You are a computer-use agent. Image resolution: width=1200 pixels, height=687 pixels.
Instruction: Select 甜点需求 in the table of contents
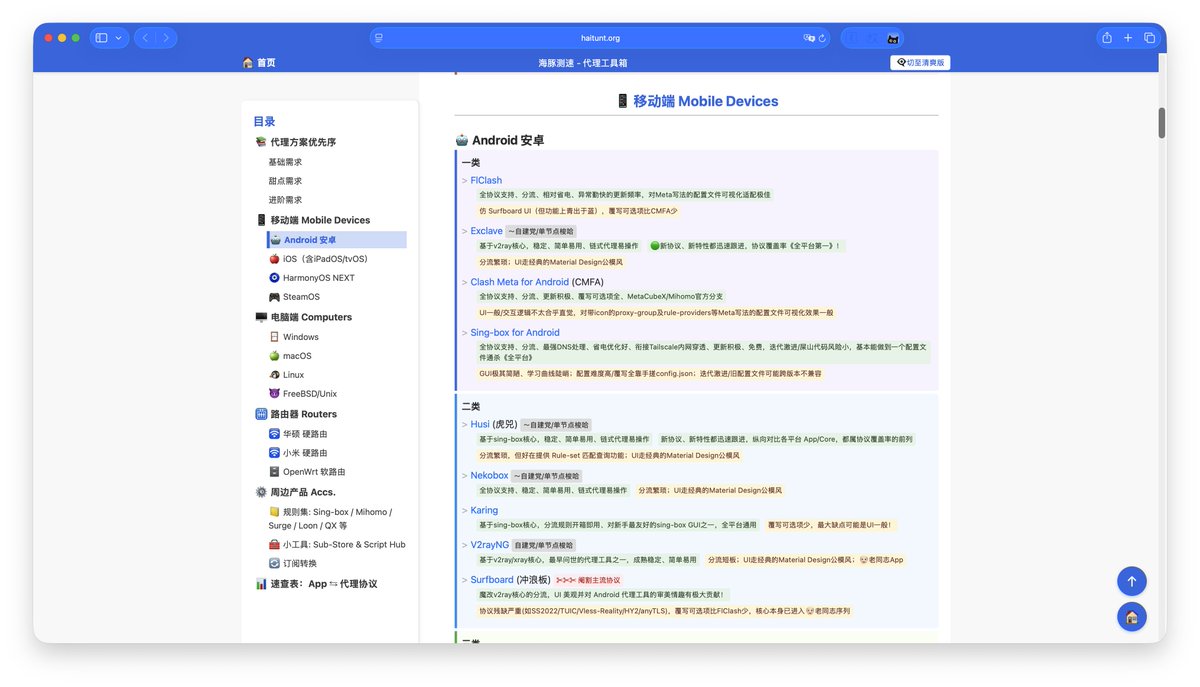click(285, 181)
